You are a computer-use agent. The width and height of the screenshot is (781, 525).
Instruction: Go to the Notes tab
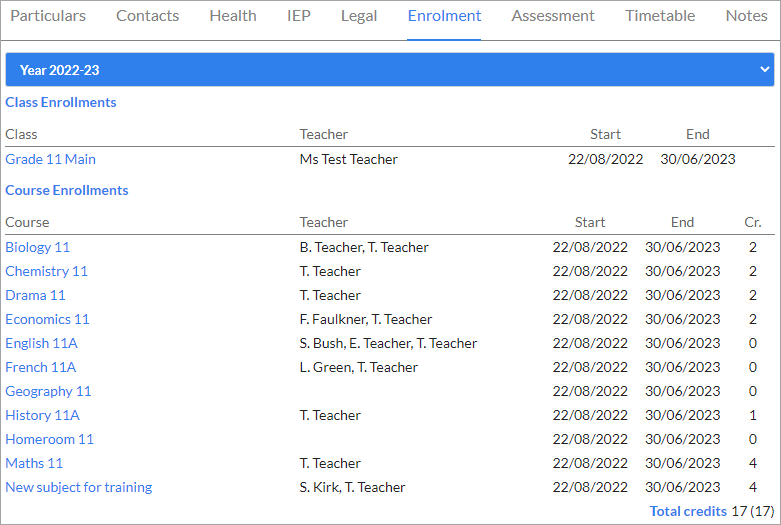click(746, 16)
